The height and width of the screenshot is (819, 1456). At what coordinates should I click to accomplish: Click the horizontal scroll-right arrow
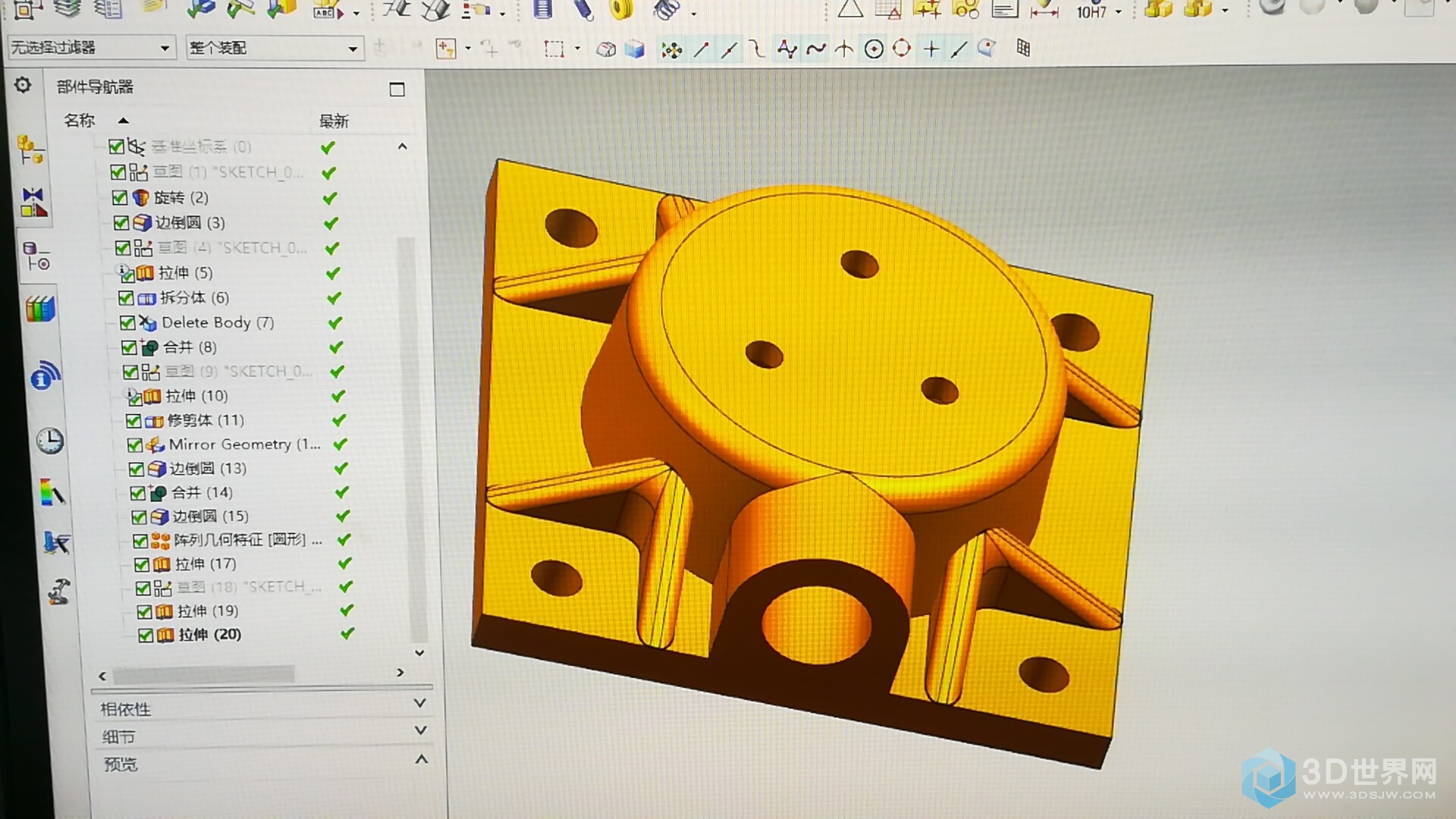[400, 673]
